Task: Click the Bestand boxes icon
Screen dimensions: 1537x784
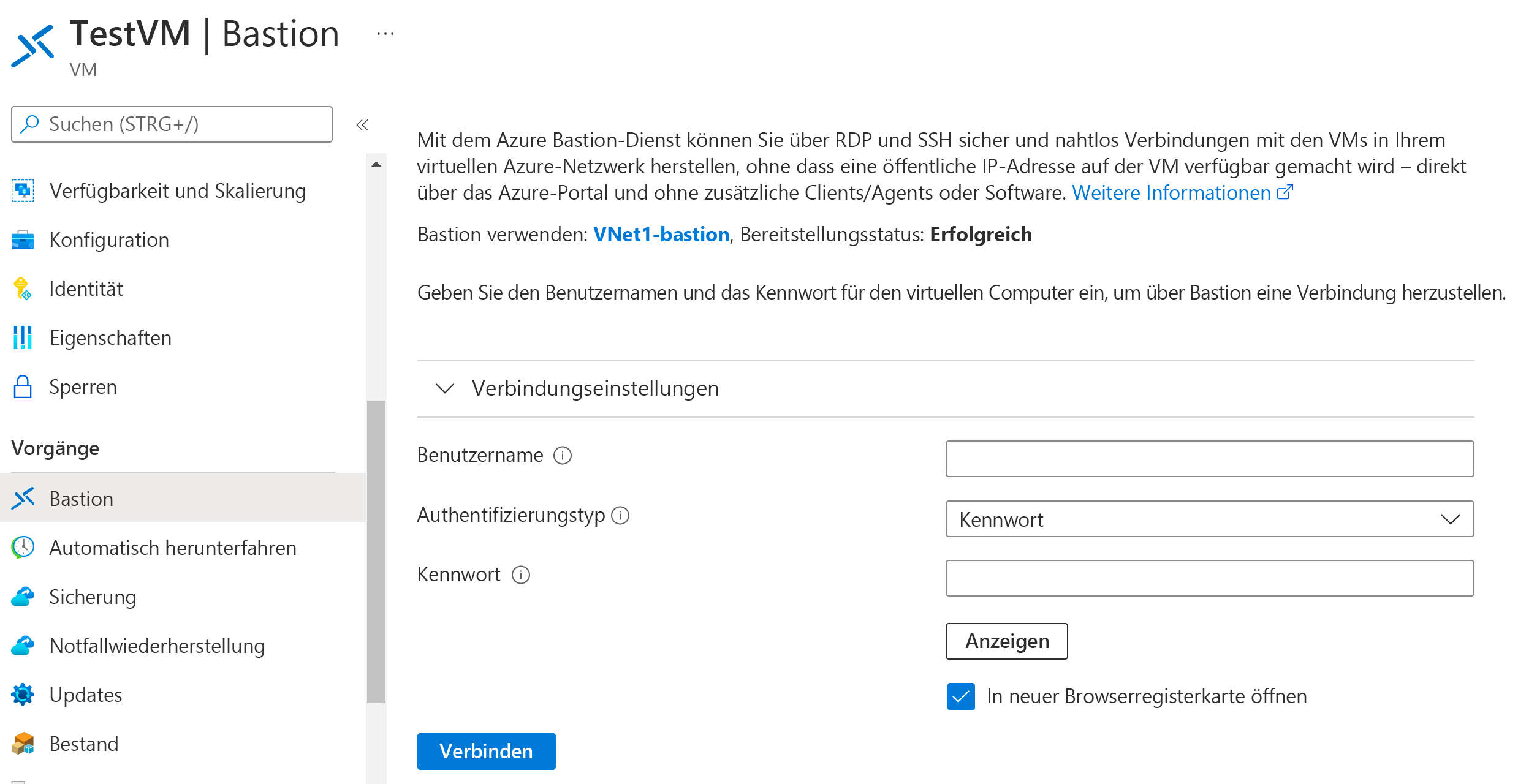Action: (23, 744)
